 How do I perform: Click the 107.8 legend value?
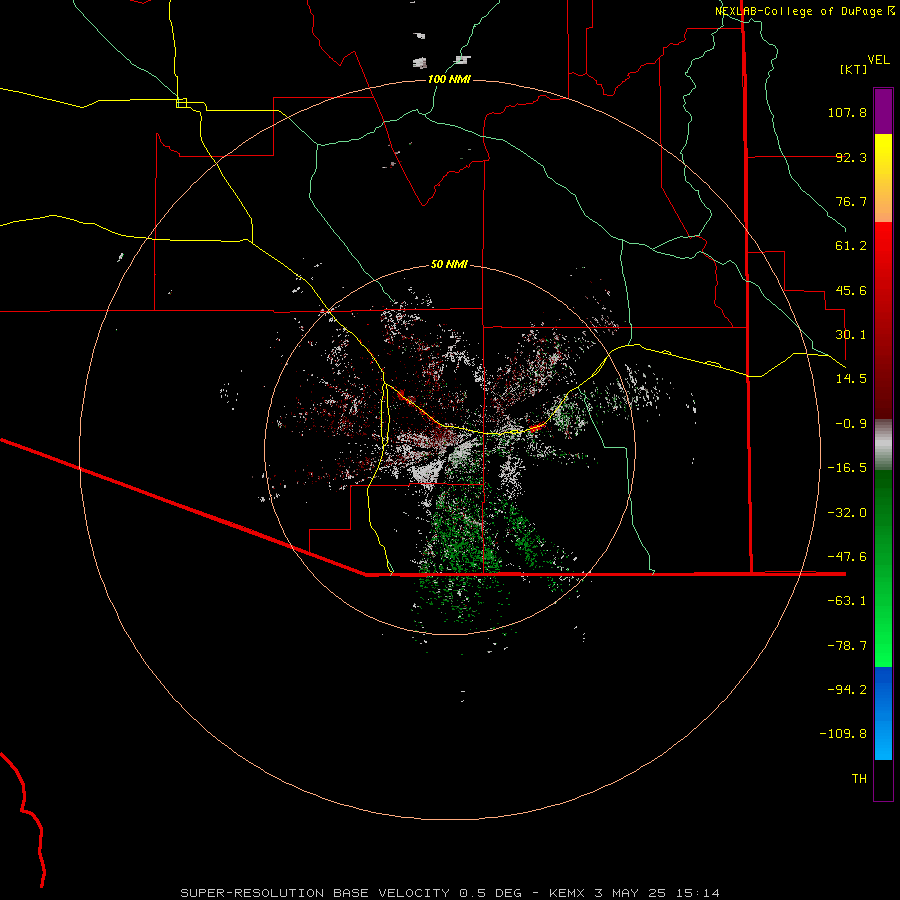tap(847, 112)
